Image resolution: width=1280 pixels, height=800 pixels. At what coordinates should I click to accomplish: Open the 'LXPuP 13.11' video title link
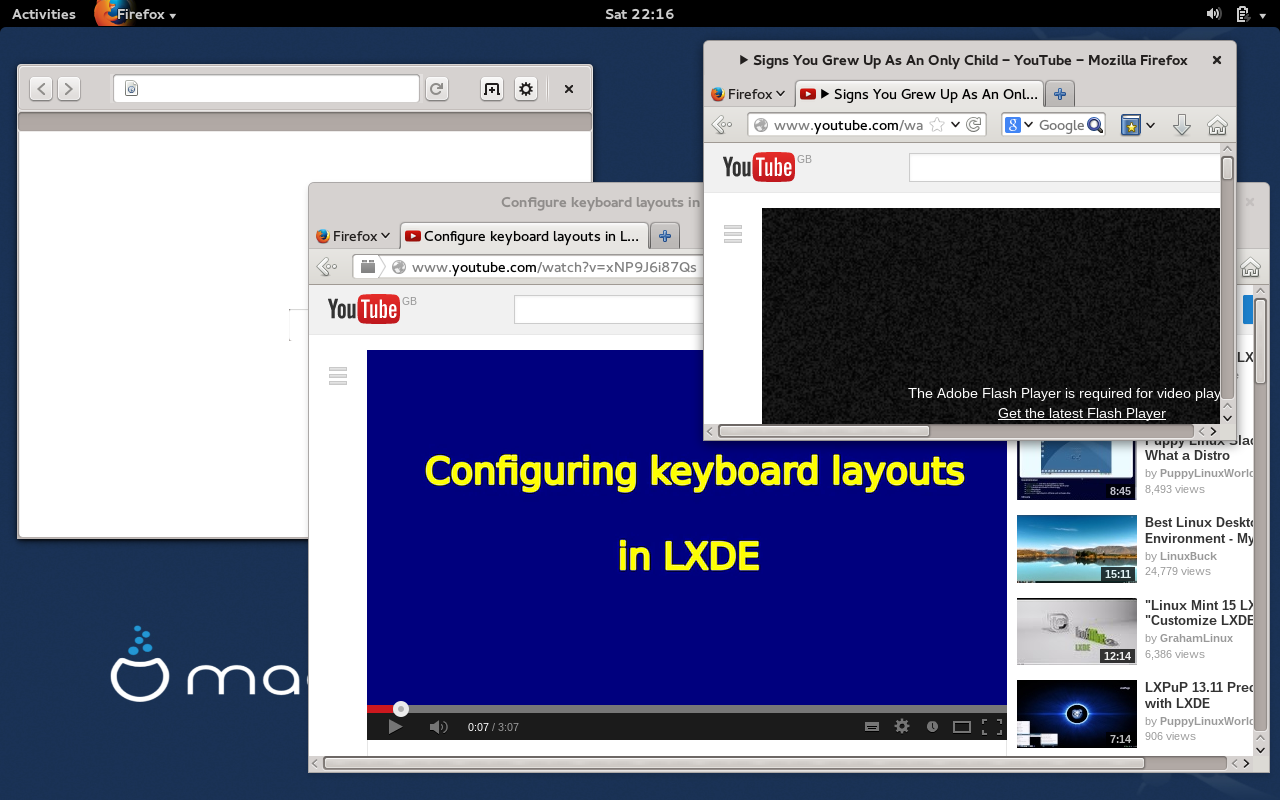pyautogui.click(x=1199, y=695)
